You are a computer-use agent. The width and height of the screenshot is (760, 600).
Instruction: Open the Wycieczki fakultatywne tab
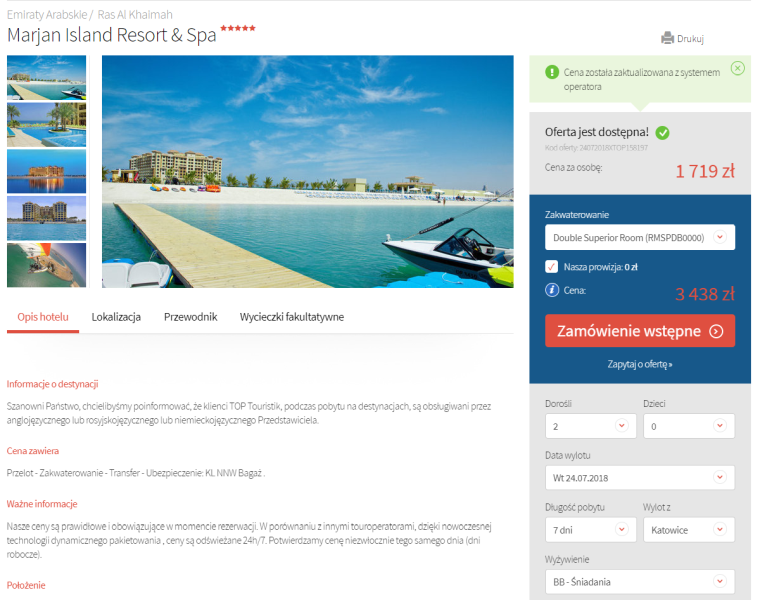[292, 317]
